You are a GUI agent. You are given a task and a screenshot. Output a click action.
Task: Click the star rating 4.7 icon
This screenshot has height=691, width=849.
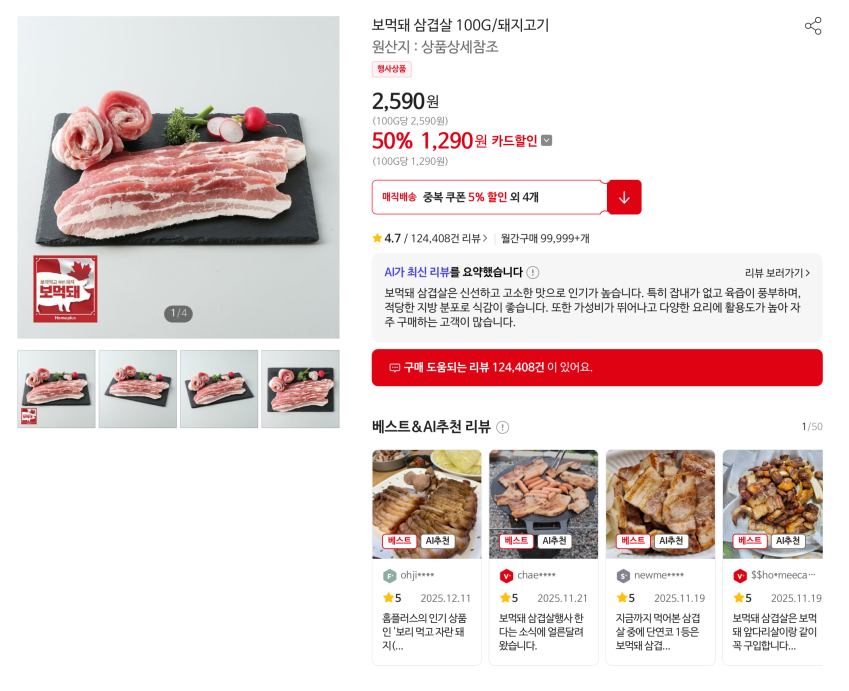click(377, 238)
